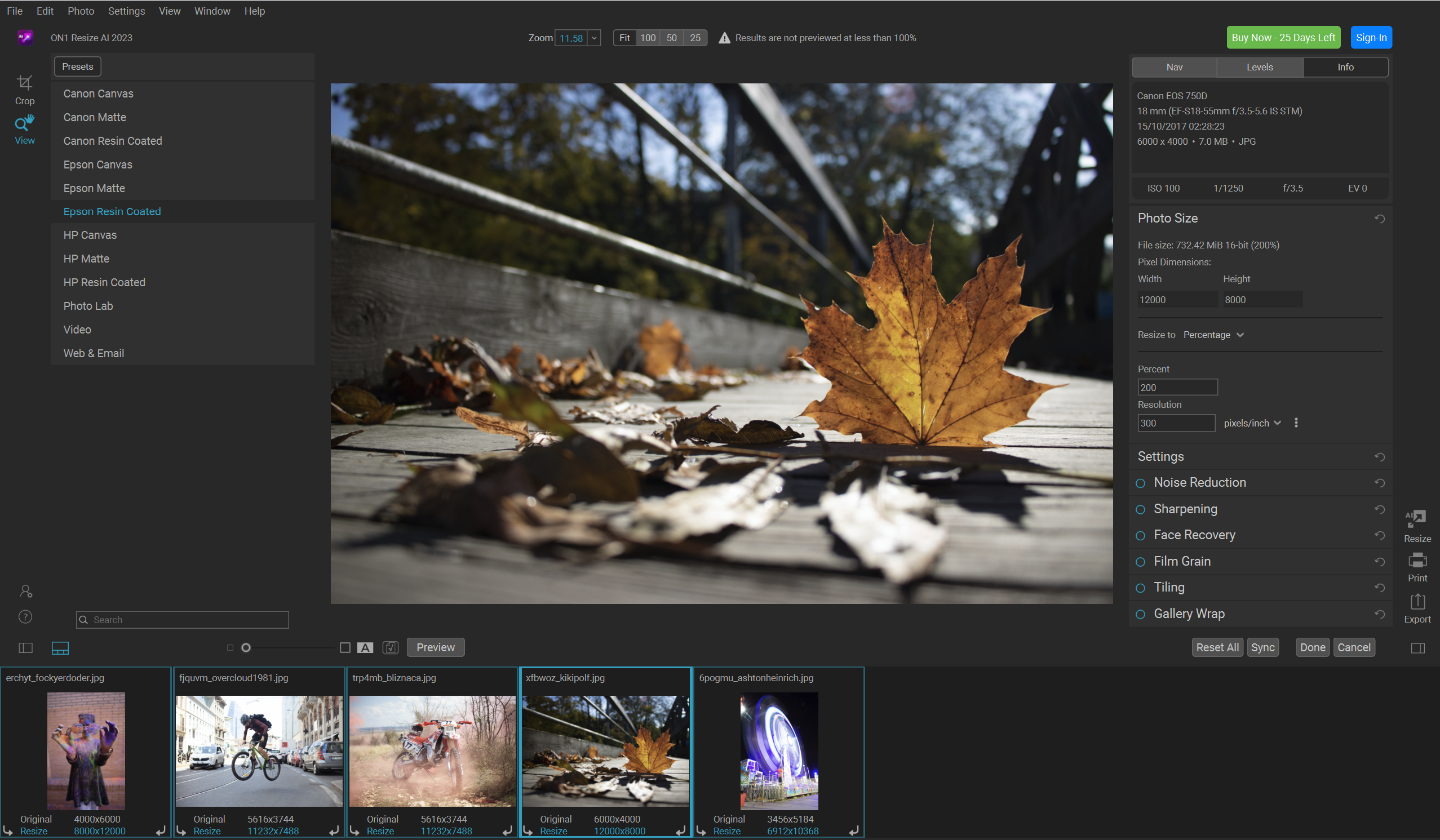1440x840 pixels.
Task: Toggle Face Recovery setting on
Action: point(1140,535)
